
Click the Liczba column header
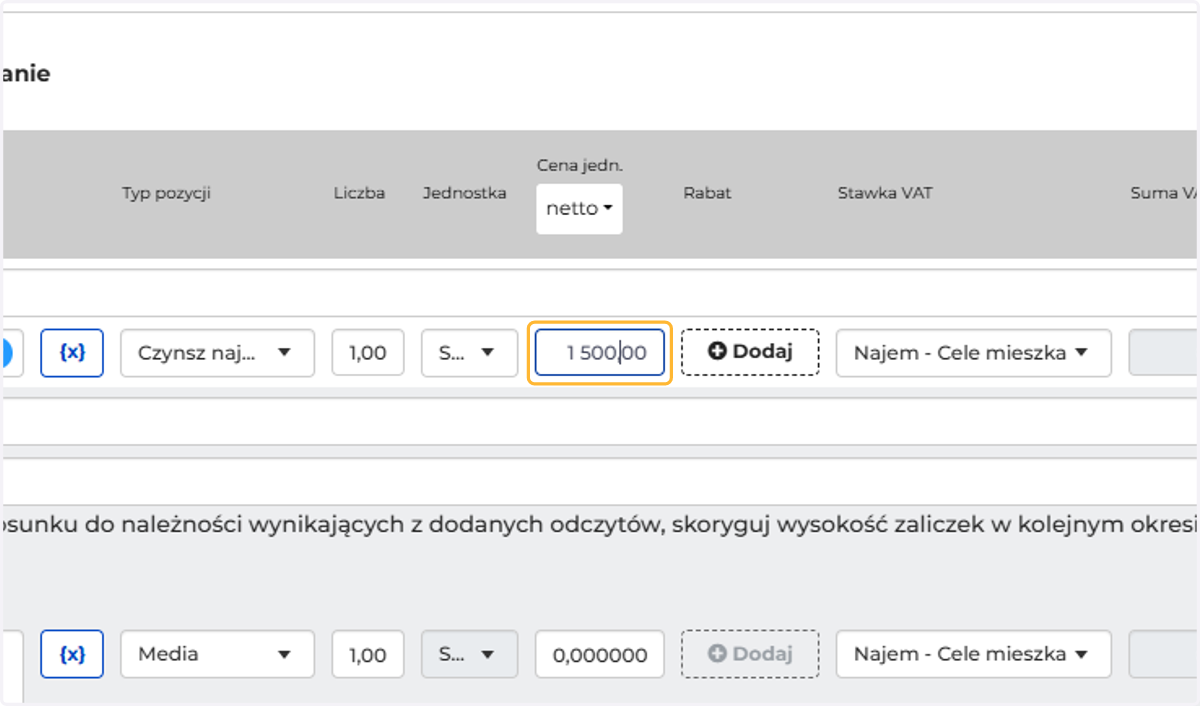pos(359,193)
